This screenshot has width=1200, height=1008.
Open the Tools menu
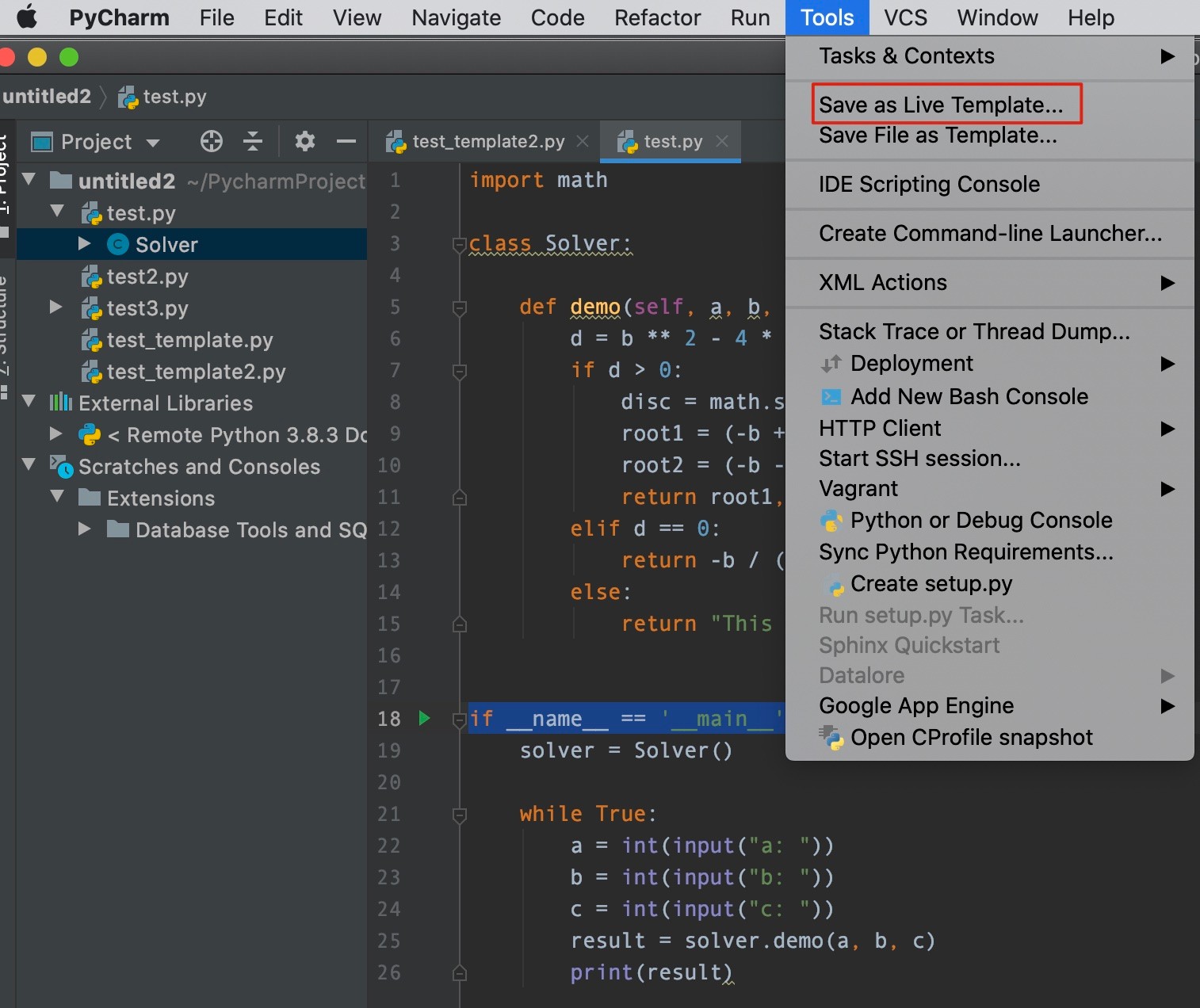click(827, 17)
